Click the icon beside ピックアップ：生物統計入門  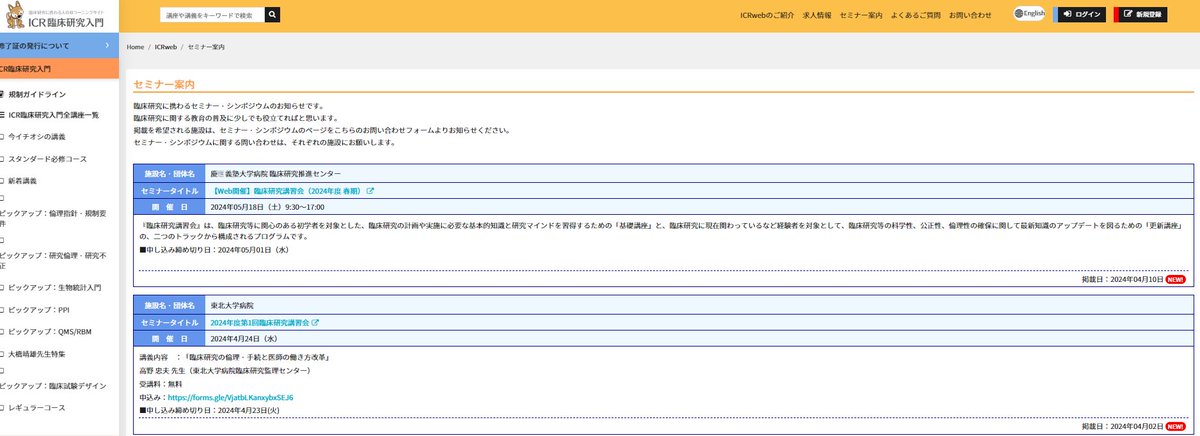(x=3, y=288)
